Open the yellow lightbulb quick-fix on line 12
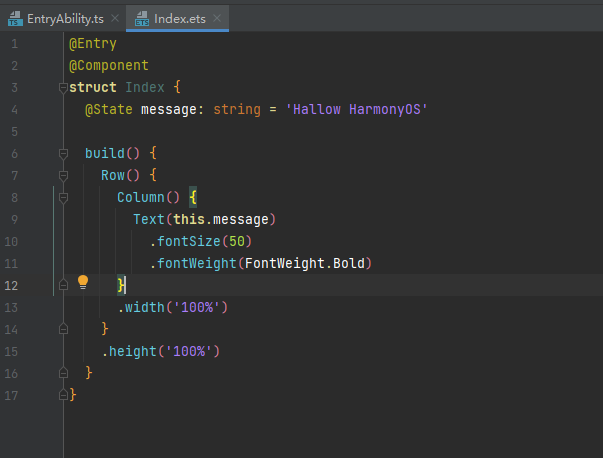 click(x=83, y=283)
